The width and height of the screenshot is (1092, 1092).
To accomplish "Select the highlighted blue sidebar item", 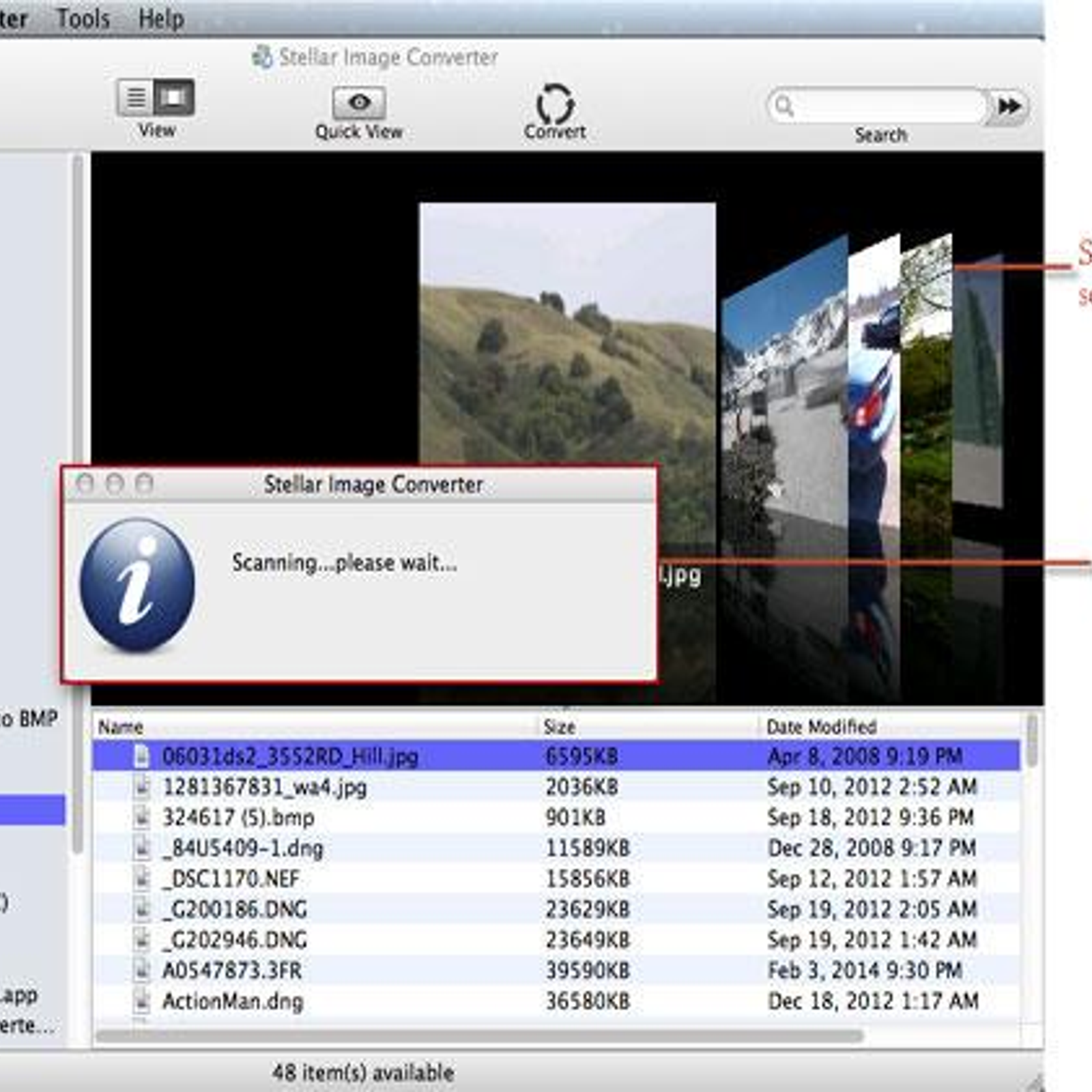I will [32, 810].
